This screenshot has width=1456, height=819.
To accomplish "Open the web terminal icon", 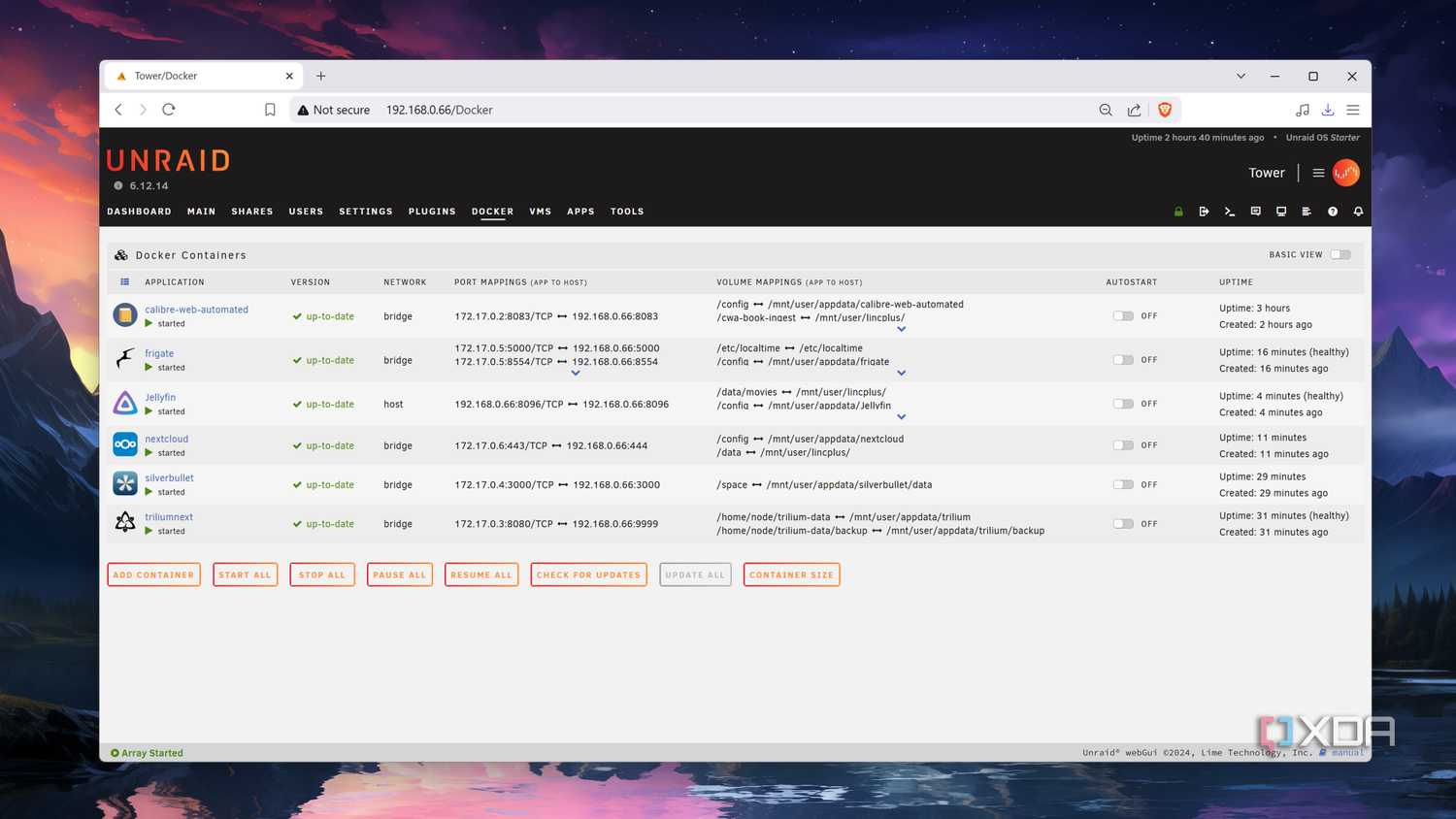I will (x=1230, y=212).
